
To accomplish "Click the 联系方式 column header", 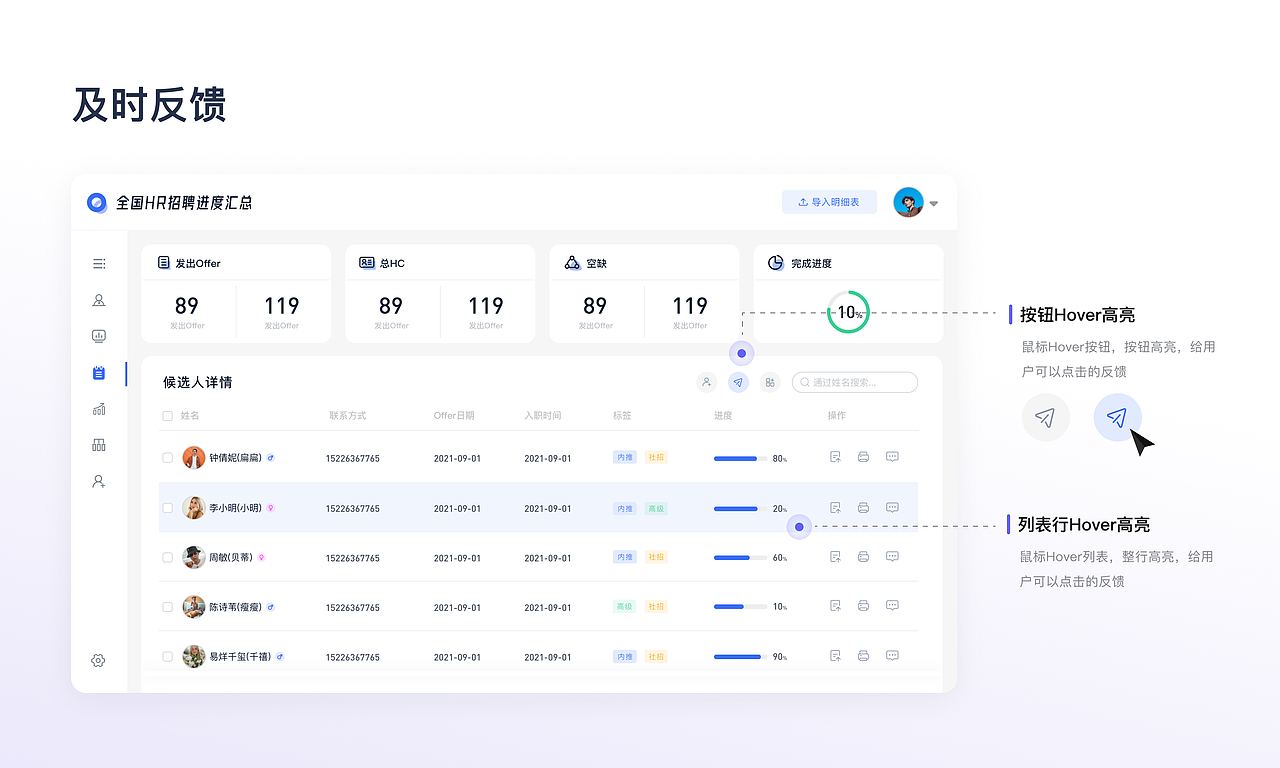I will tap(348, 416).
